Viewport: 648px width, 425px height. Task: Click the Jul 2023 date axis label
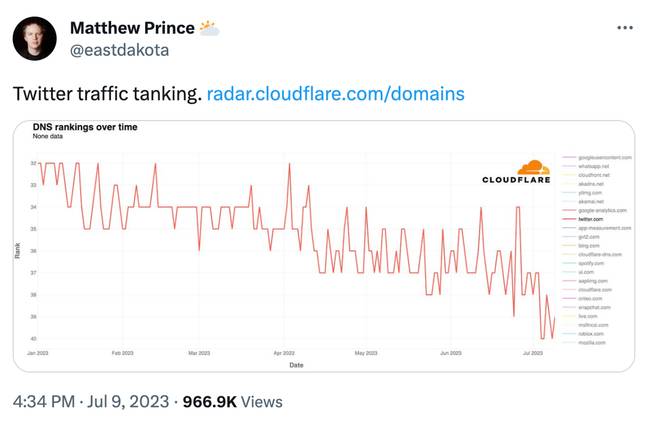click(x=533, y=353)
